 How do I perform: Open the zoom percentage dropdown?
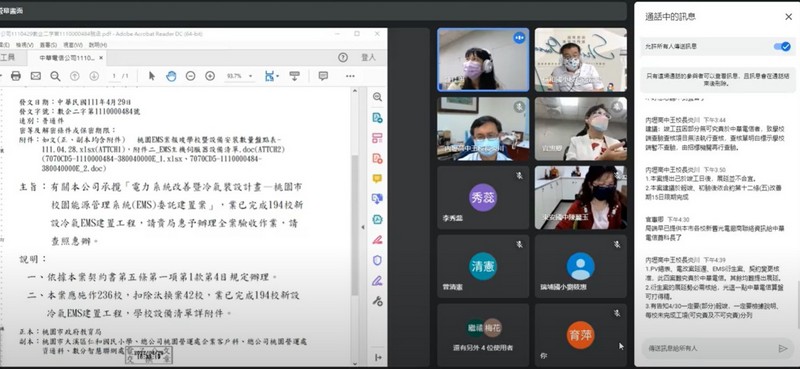(239, 76)
